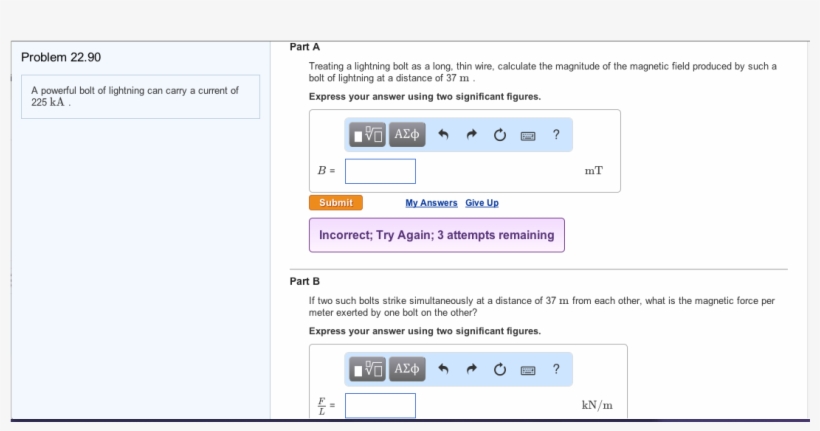Click the Incorrect; Try Again feedback box

coord(436,235)
